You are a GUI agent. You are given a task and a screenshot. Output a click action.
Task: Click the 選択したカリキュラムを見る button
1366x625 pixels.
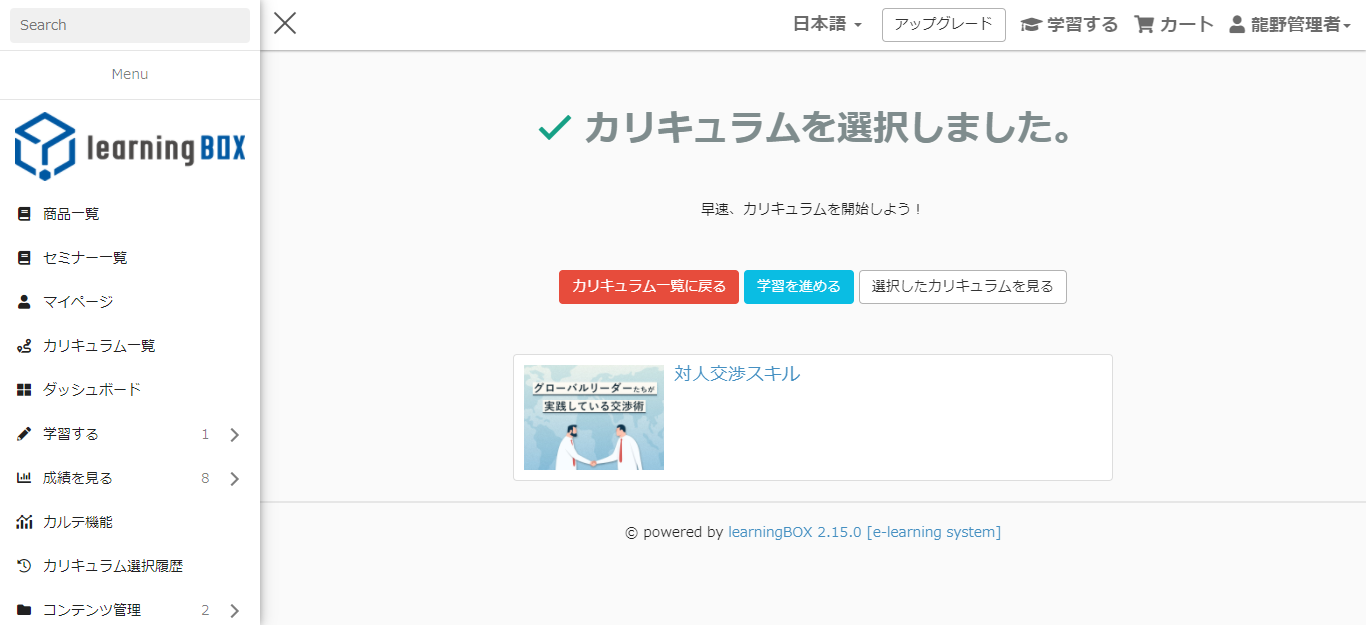(x=962, y=287)
